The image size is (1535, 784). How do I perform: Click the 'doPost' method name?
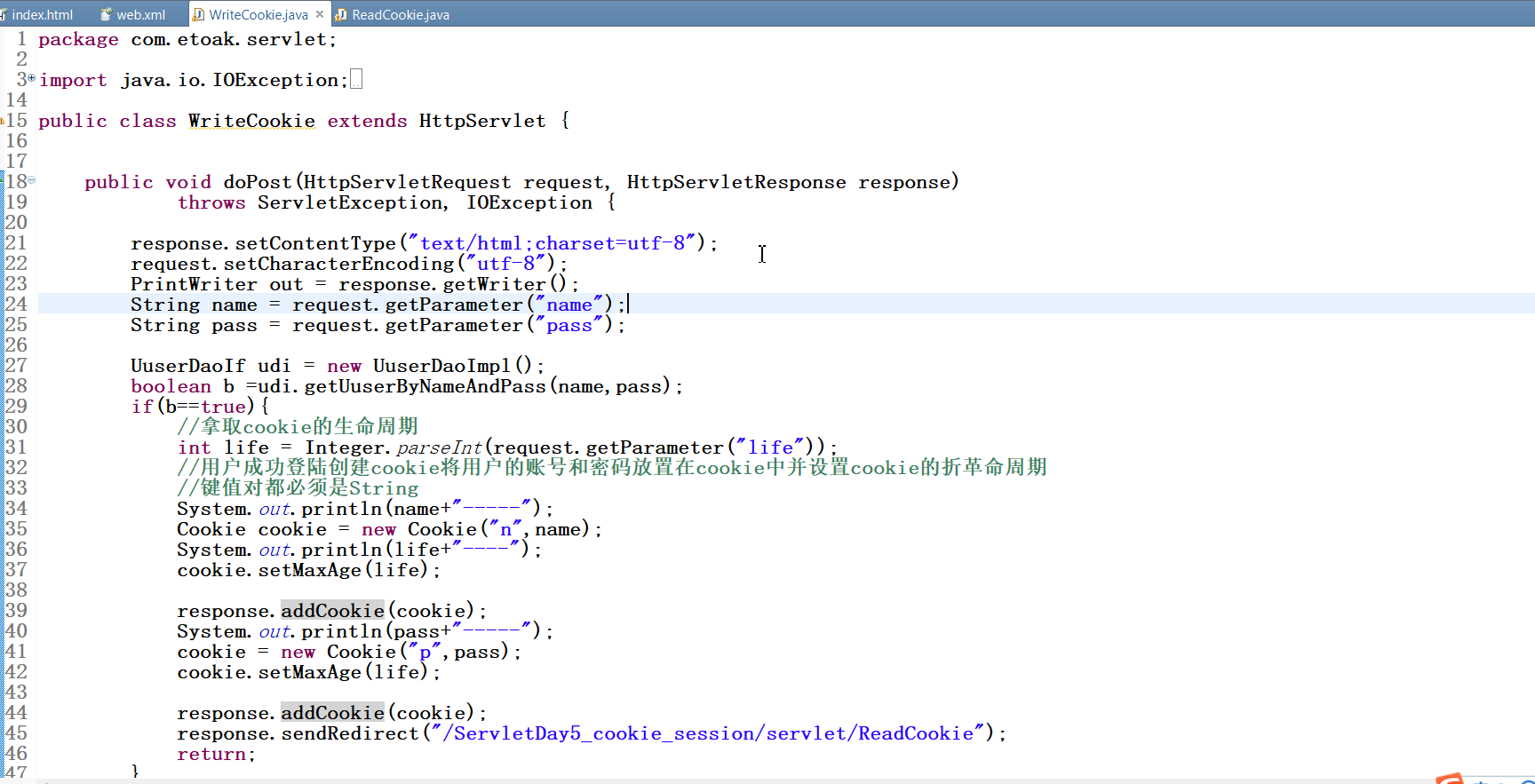(258, 182)
